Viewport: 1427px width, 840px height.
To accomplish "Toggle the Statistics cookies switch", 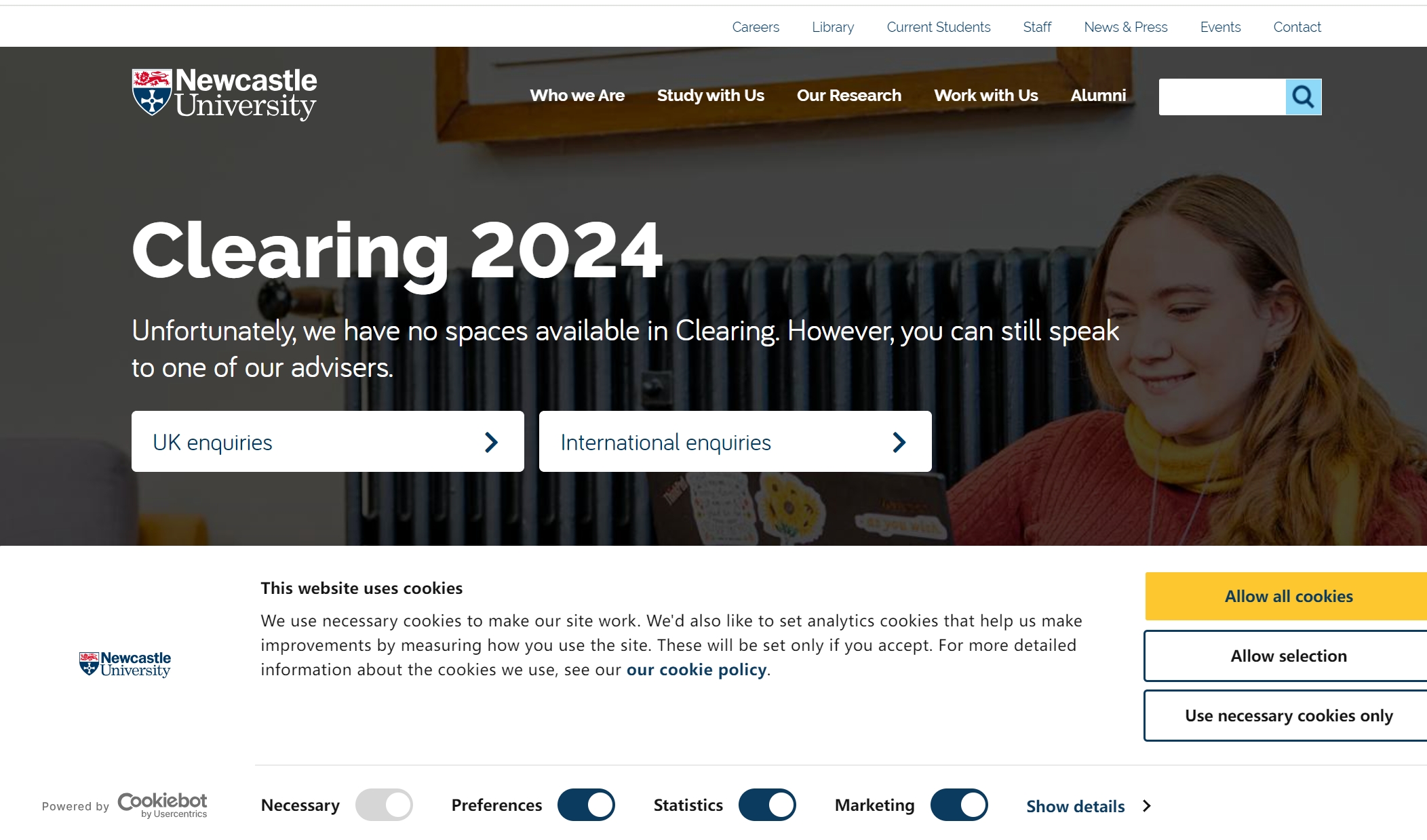I will pos(767,805).
